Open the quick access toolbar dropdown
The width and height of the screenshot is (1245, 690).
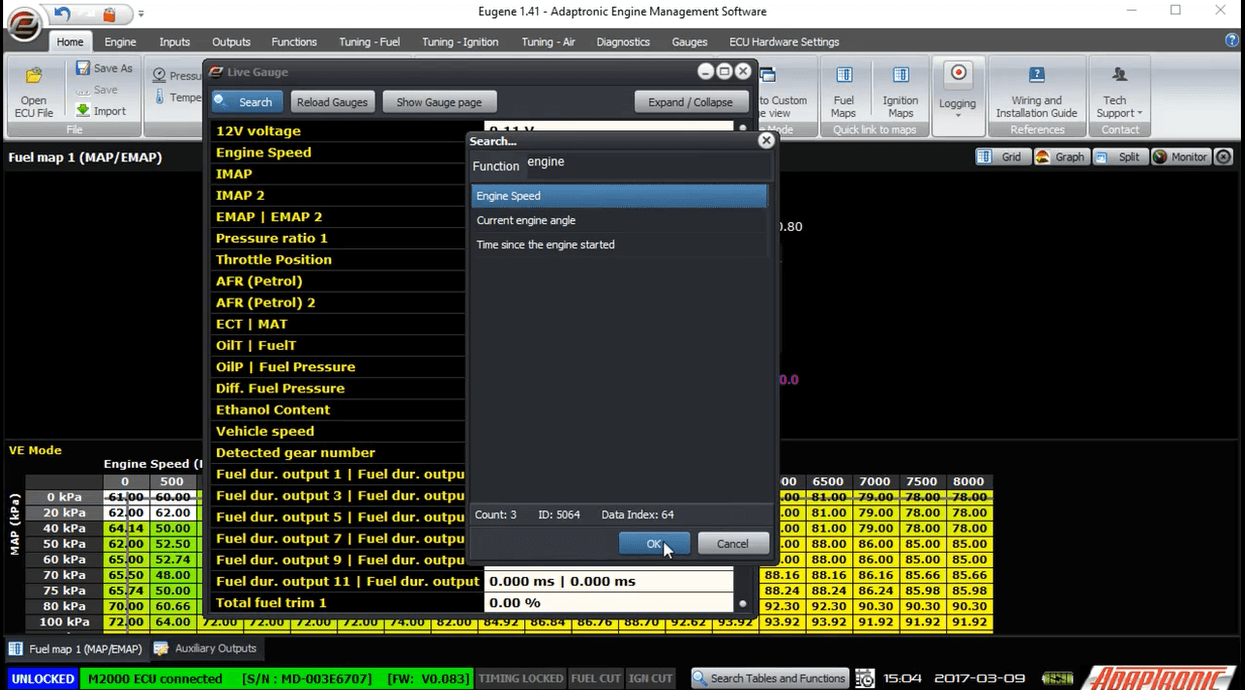pos(141,14)
